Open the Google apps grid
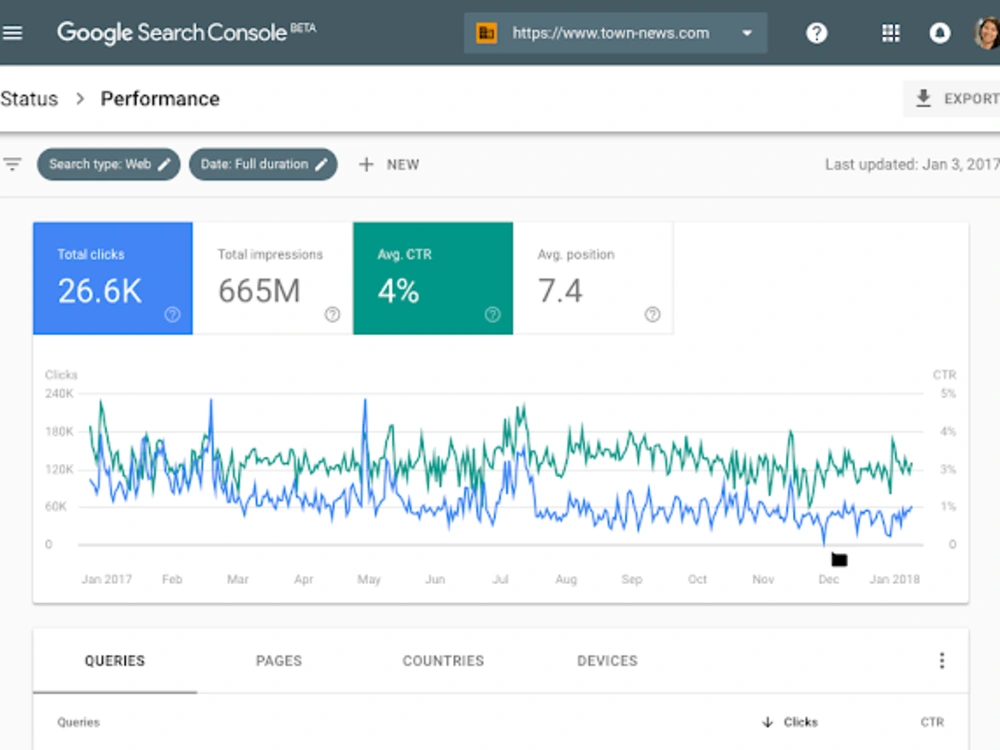 [x=890, y=33]
